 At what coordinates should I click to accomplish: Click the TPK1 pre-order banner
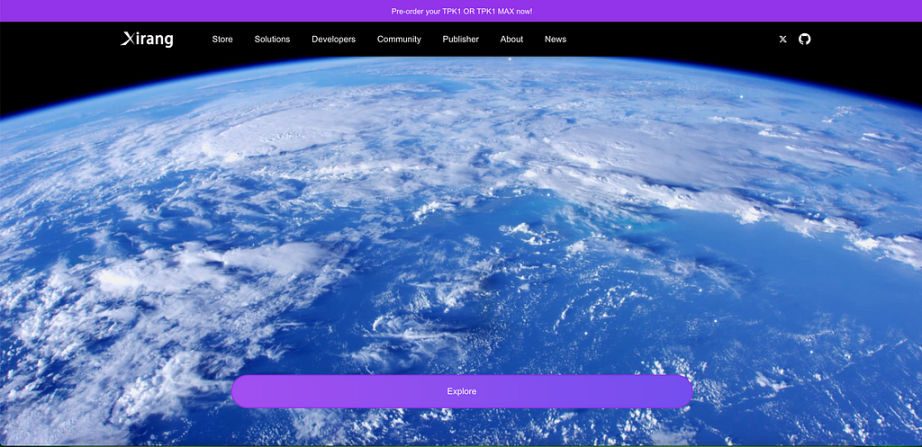point(462,11)
